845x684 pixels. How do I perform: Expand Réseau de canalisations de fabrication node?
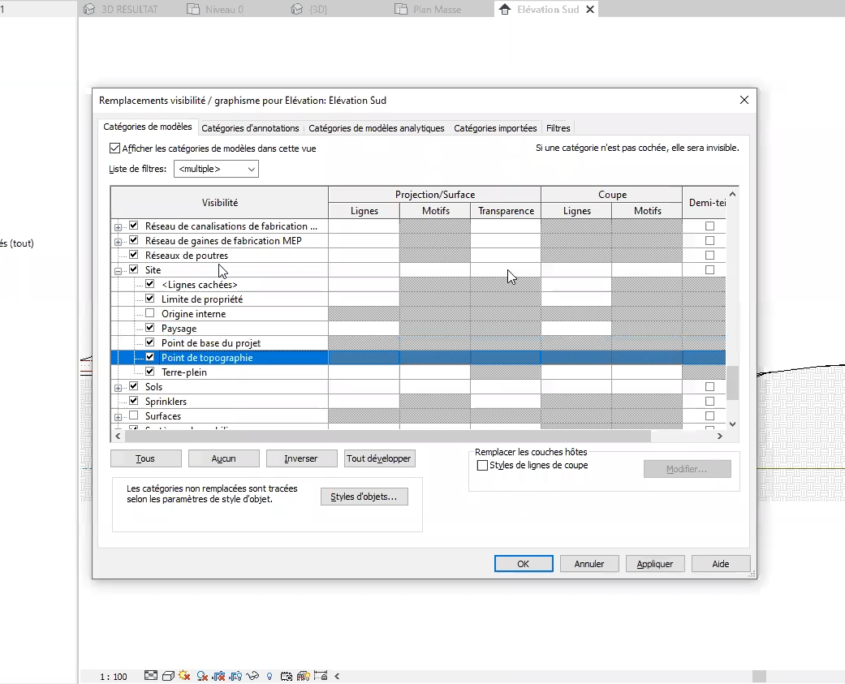[x=118, y=227]
